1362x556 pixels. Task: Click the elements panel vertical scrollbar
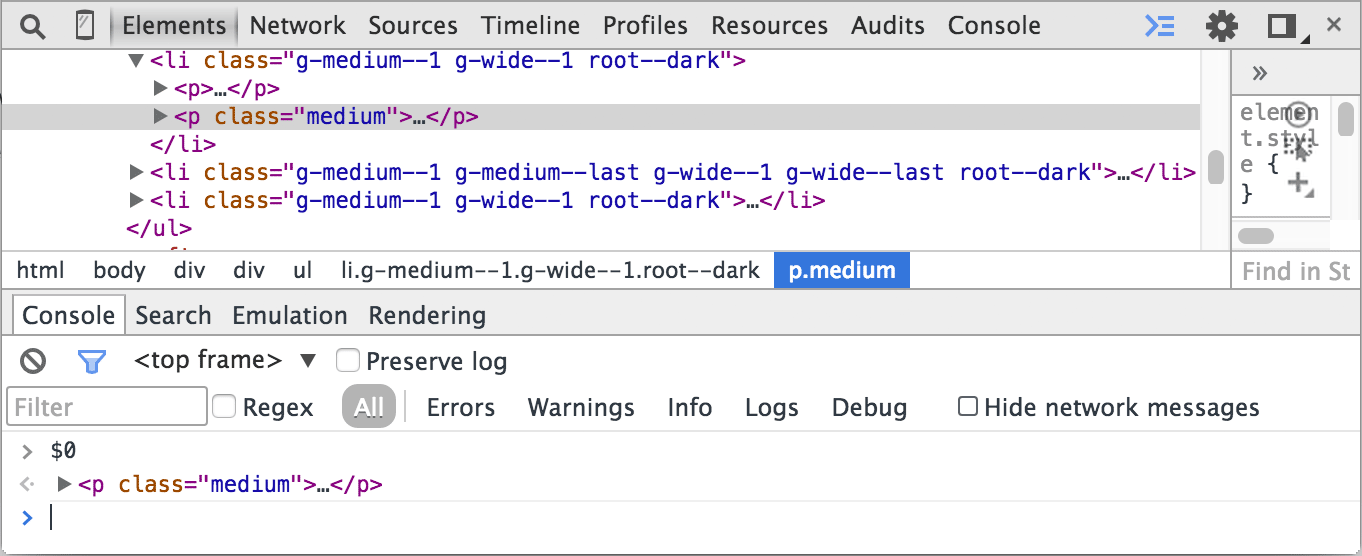coord(1215,167)
